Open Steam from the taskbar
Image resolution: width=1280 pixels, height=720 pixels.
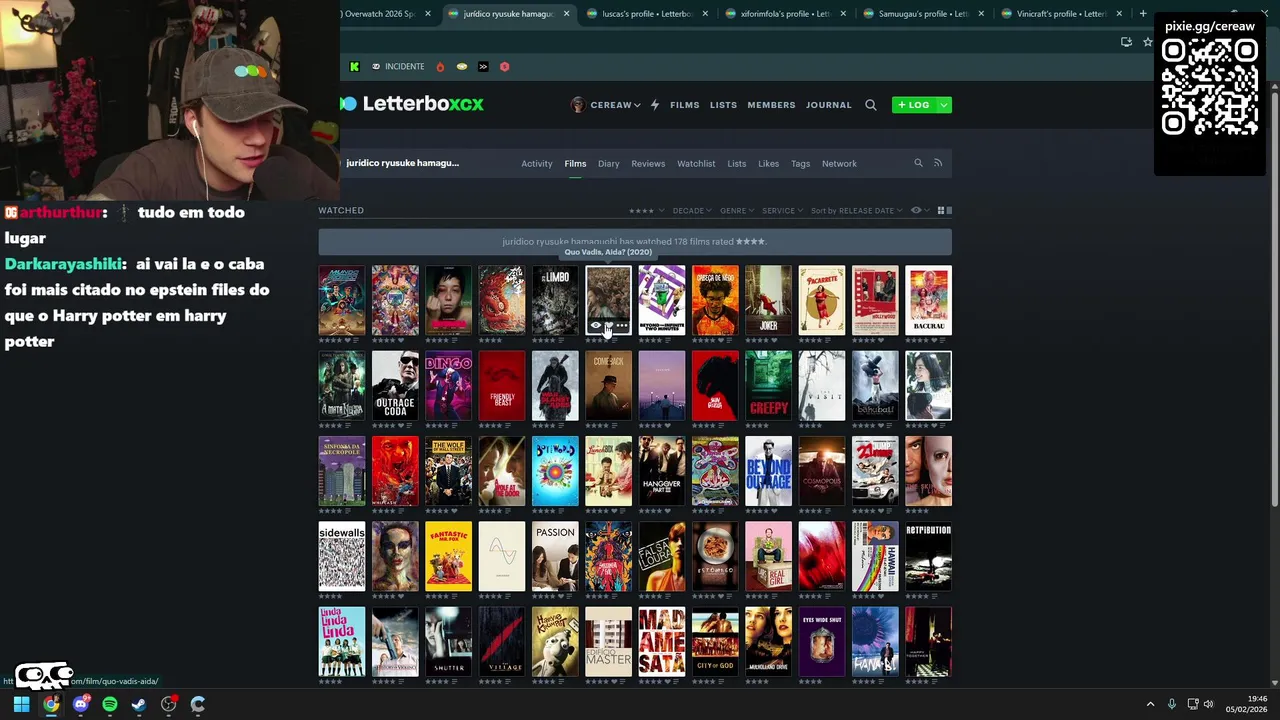click(139, 704)
